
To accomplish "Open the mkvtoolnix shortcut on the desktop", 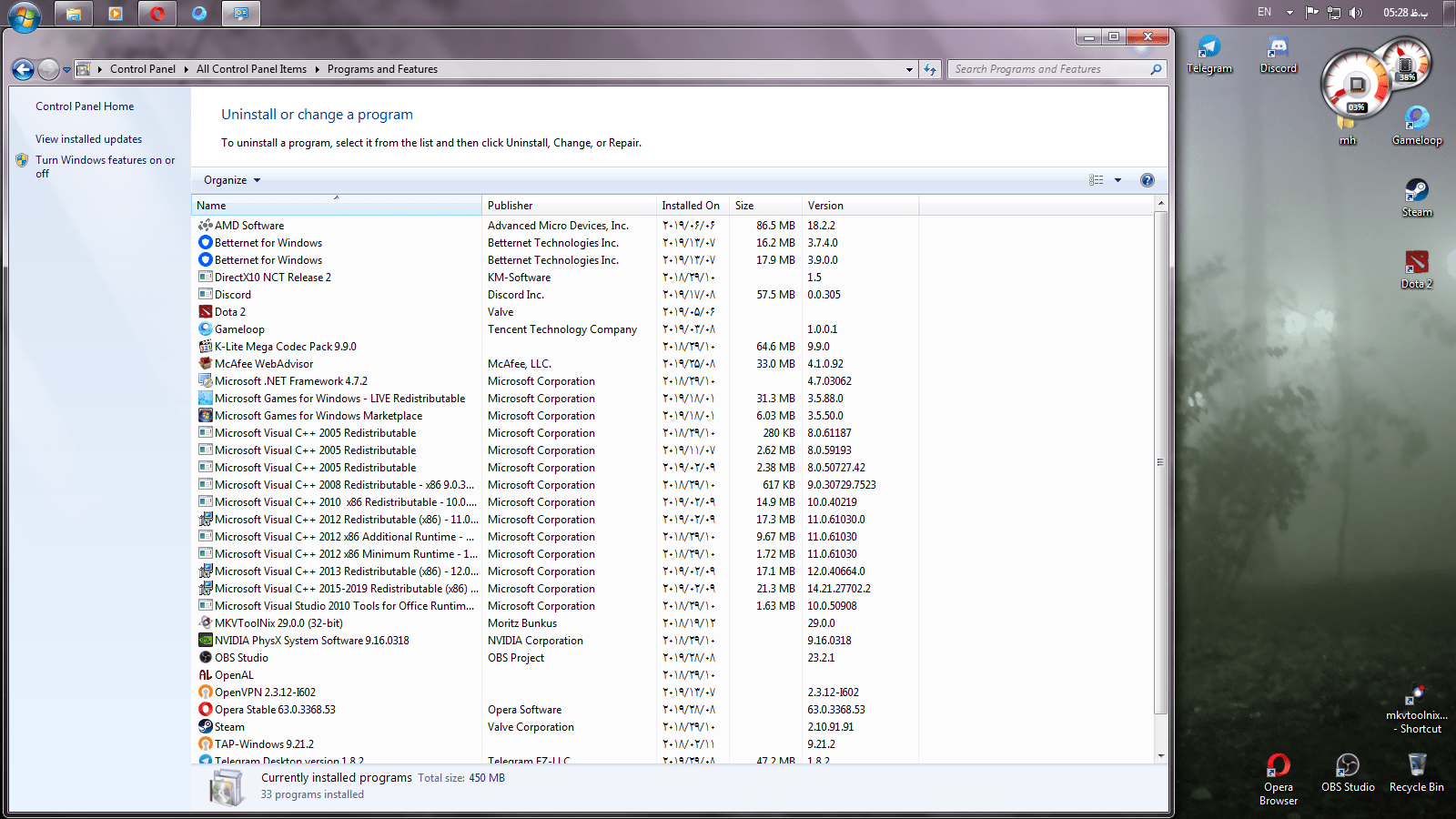I will pos(1417,710).
